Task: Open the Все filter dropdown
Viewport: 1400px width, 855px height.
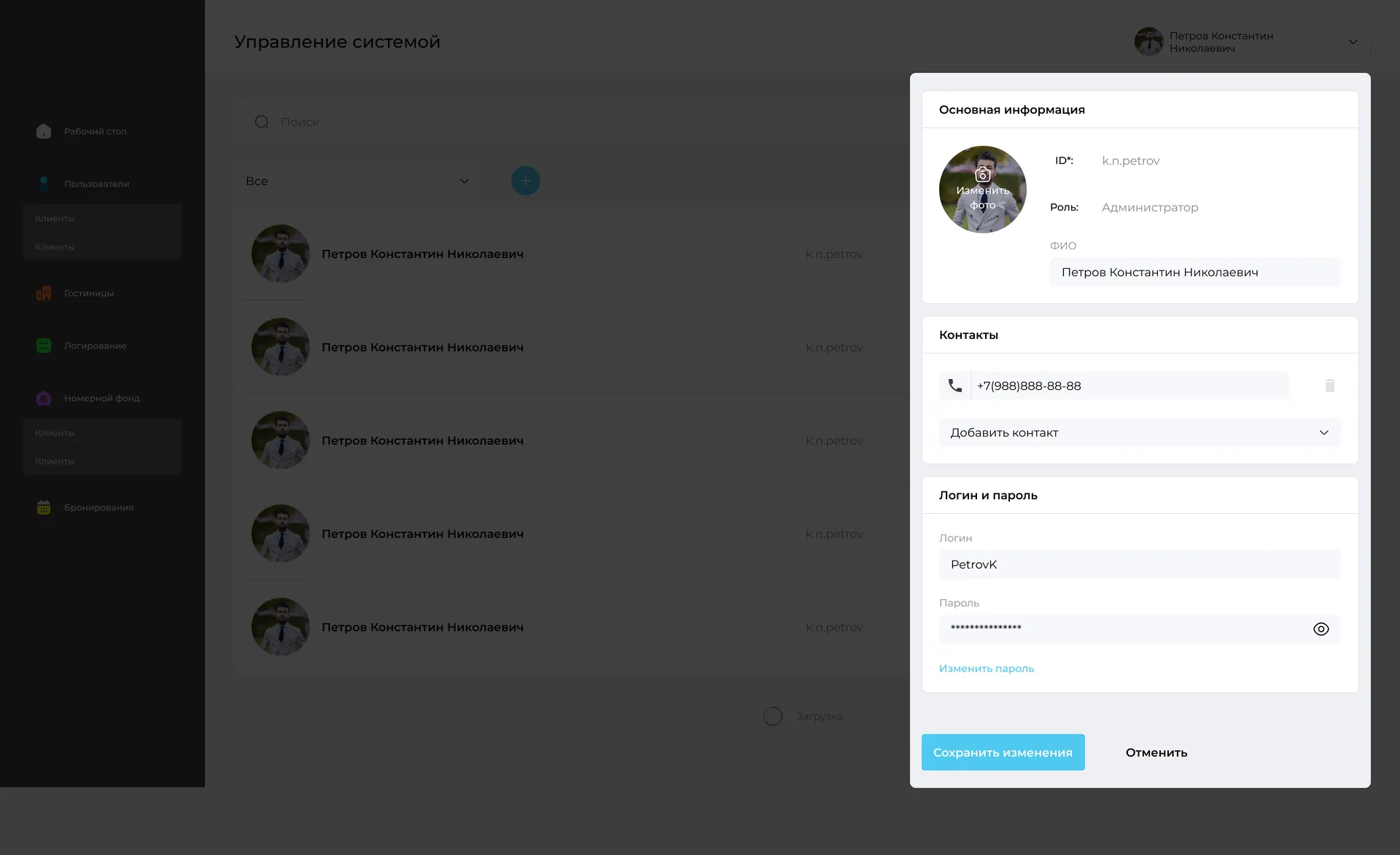Action: coord(357,181)
